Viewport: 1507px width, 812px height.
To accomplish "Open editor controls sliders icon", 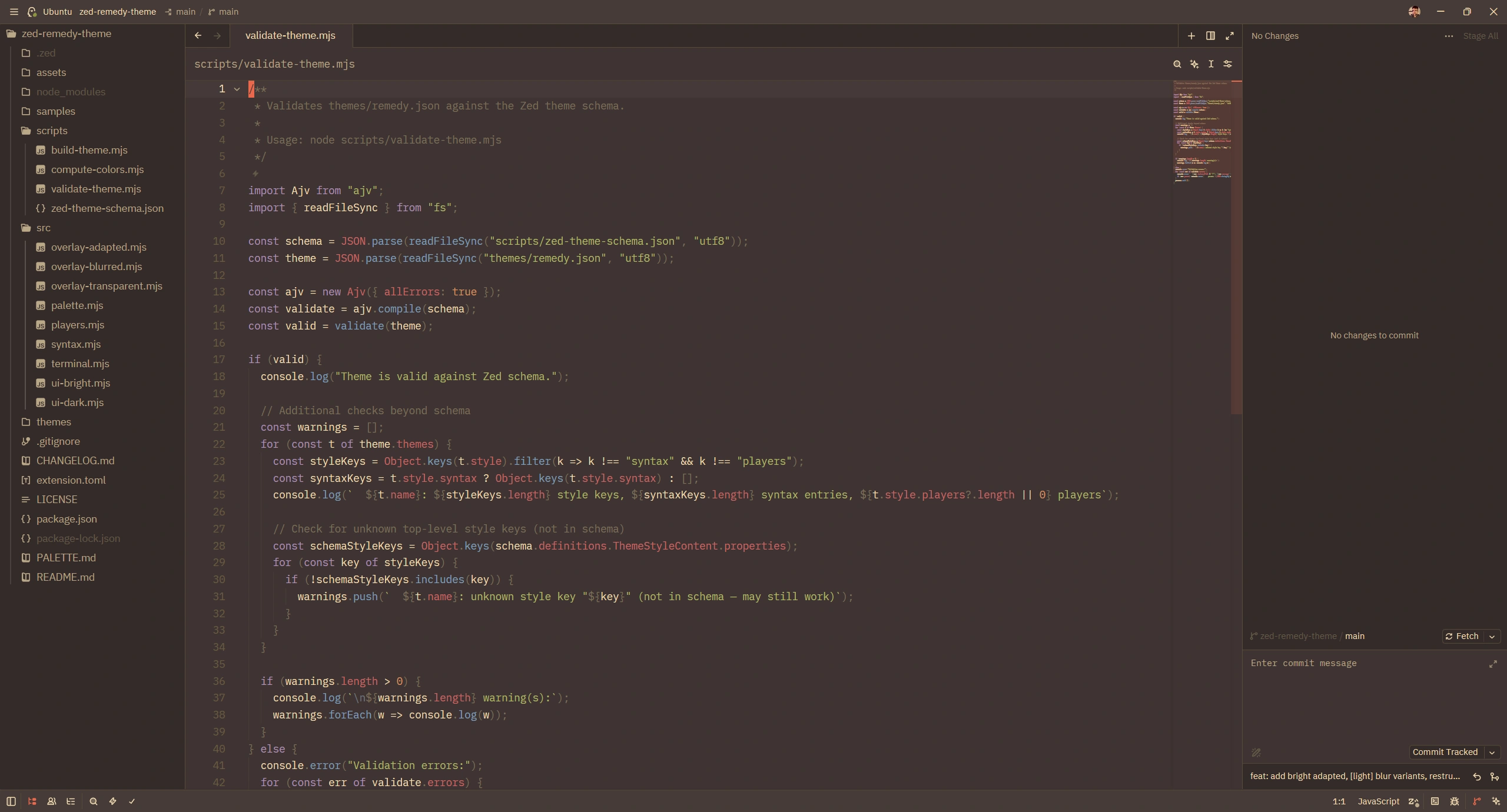I will pos(1228,64).
